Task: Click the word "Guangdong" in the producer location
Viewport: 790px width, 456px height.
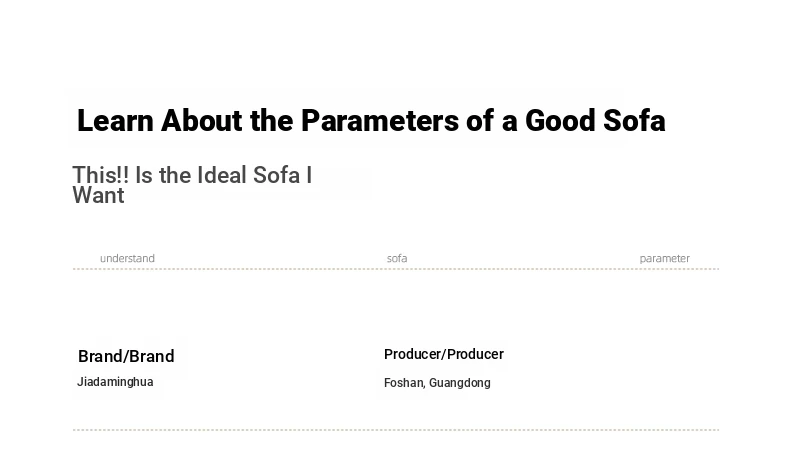Action: [x=459, y=383]
